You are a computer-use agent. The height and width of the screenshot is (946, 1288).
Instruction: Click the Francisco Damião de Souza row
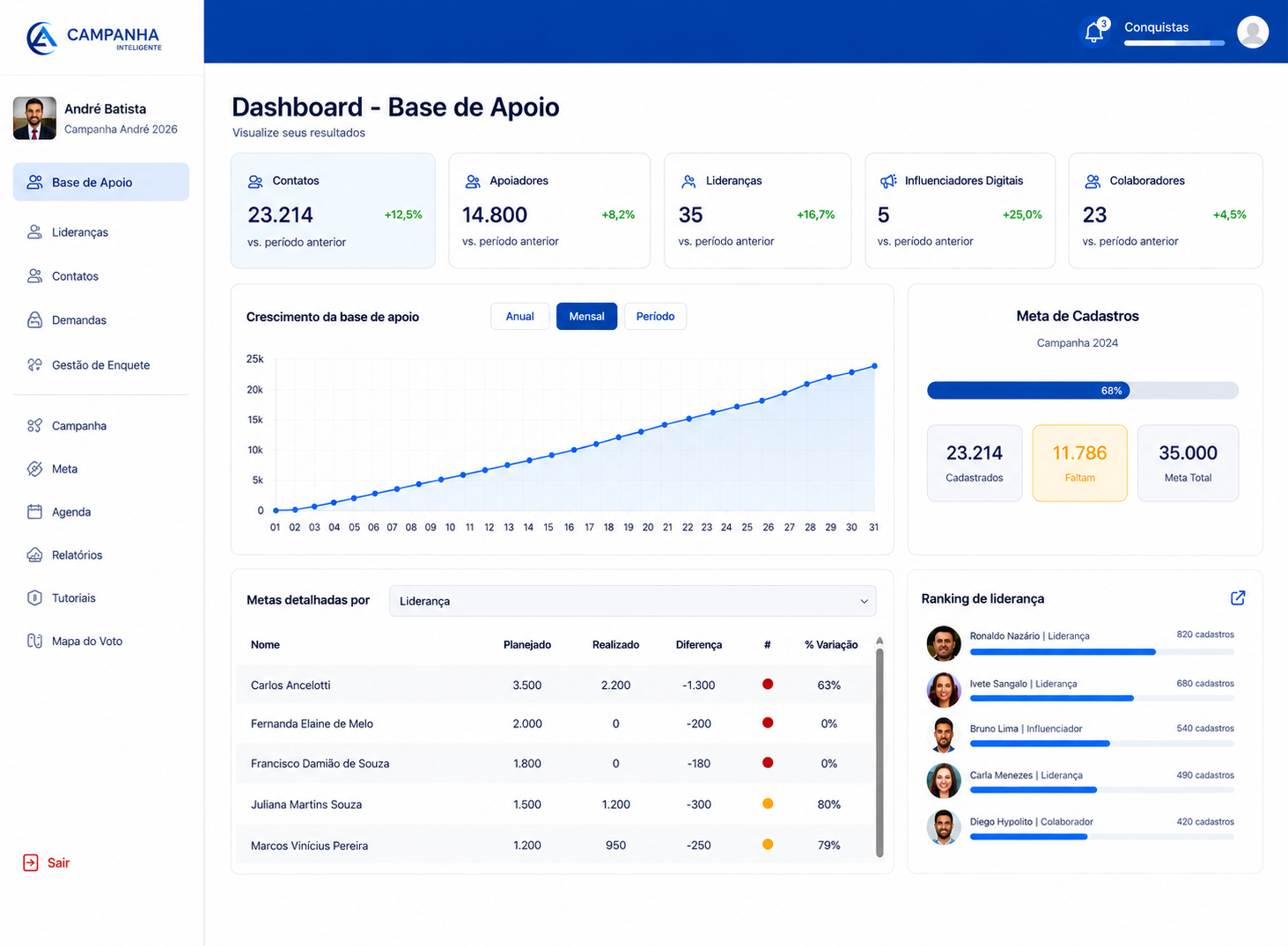pos(556,763)
